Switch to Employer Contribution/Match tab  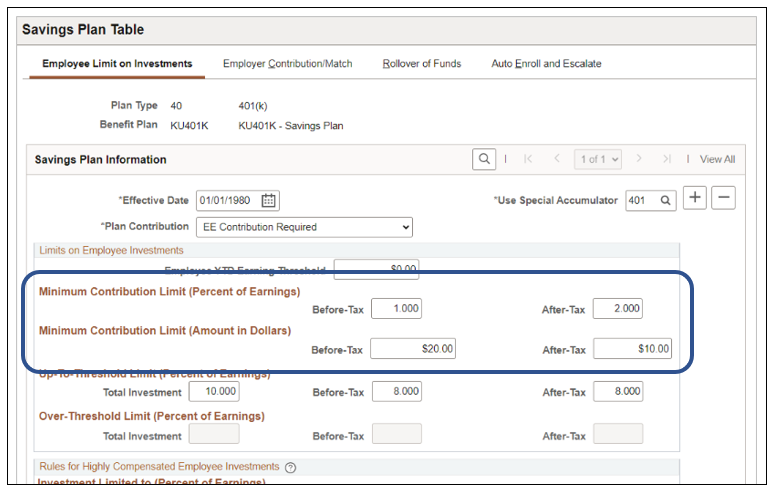click(x=287, y=64)
